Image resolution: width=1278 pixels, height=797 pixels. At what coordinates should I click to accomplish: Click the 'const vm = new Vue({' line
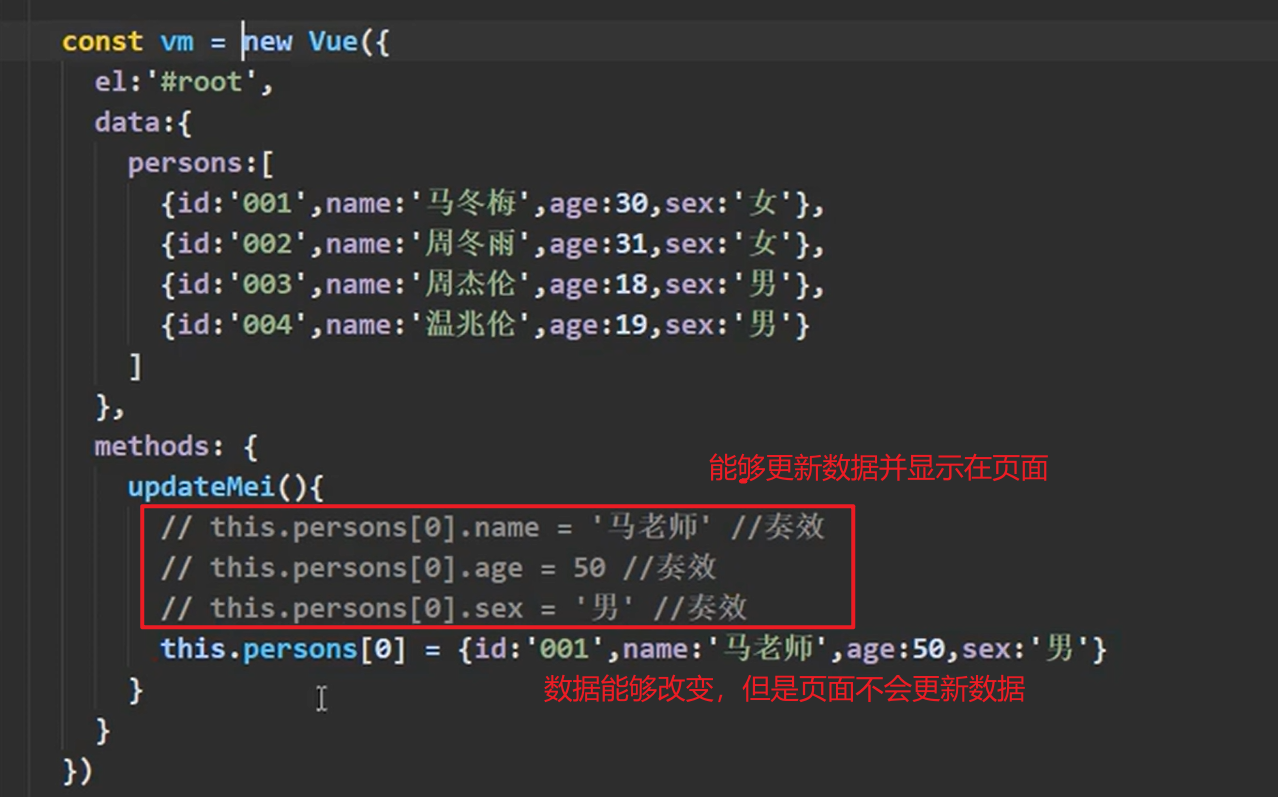click(x=225, y=41)
